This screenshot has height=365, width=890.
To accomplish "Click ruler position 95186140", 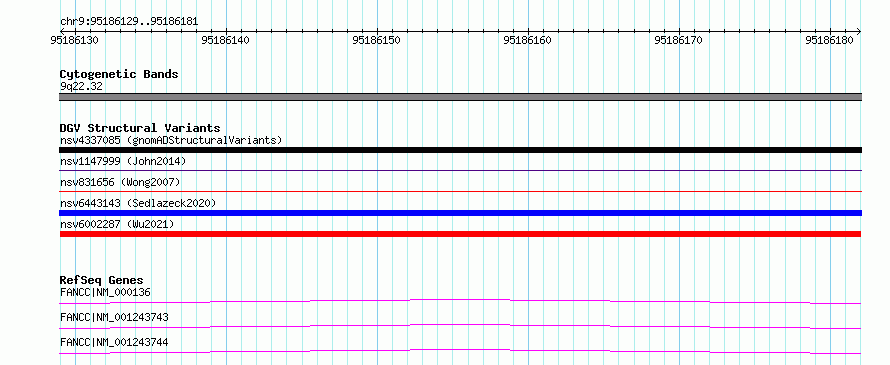I will [226, 40].
